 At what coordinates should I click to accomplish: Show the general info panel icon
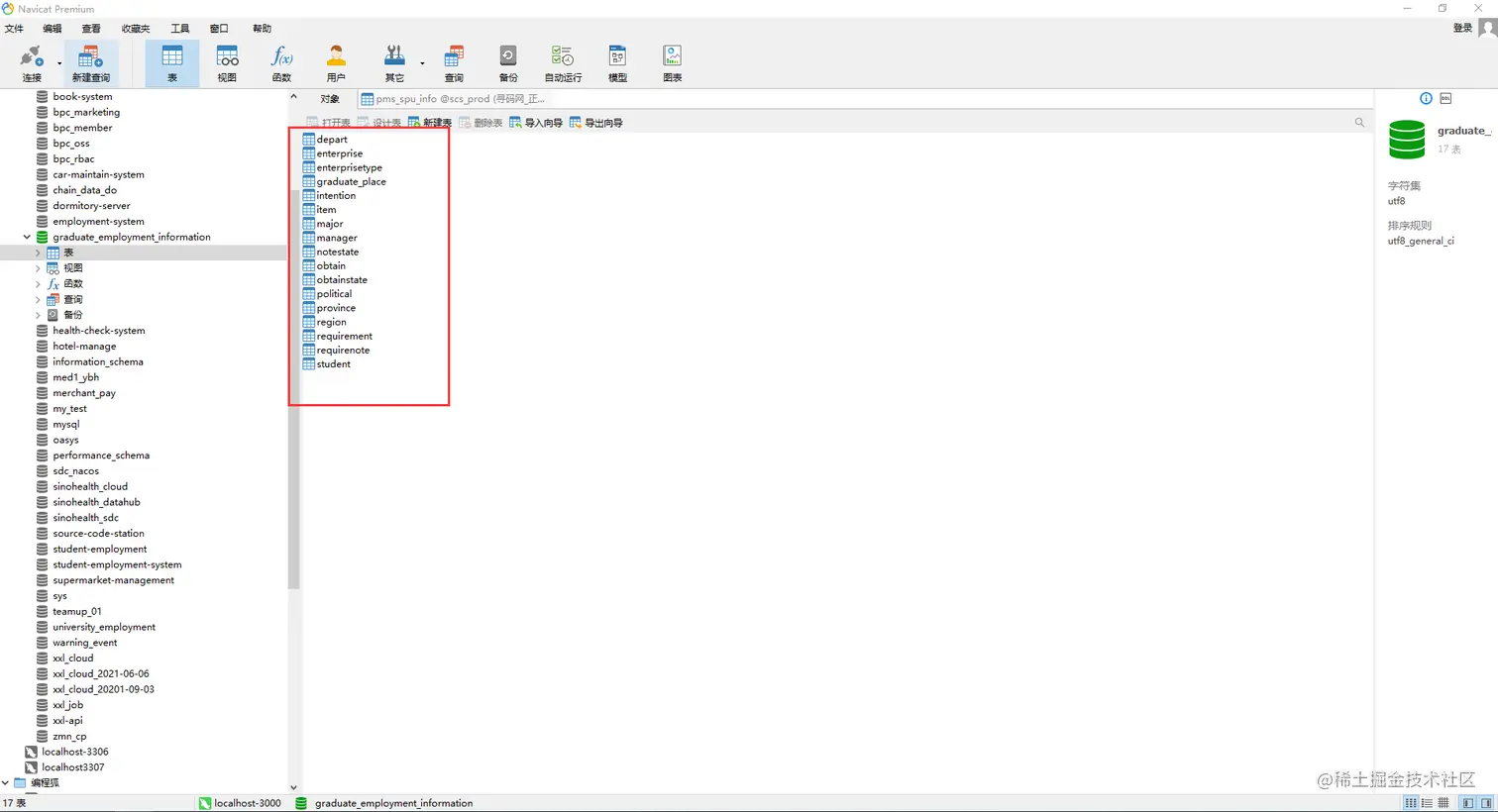1426,98
